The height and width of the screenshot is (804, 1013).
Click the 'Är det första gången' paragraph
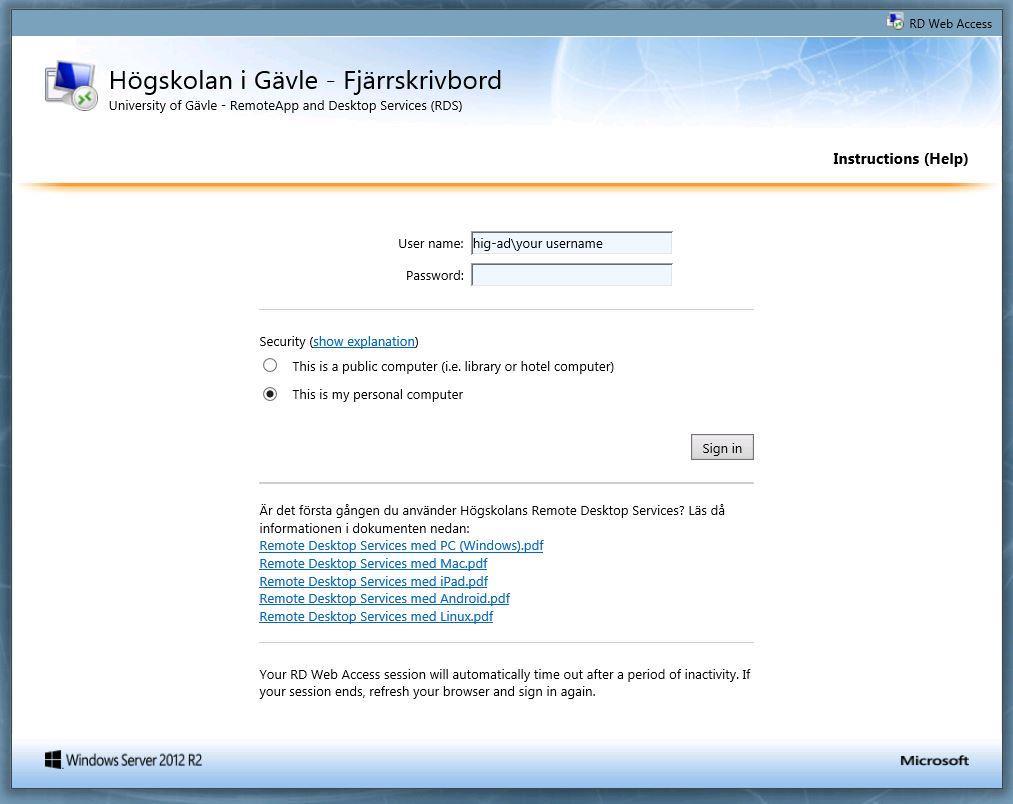(x=492, y=519)
